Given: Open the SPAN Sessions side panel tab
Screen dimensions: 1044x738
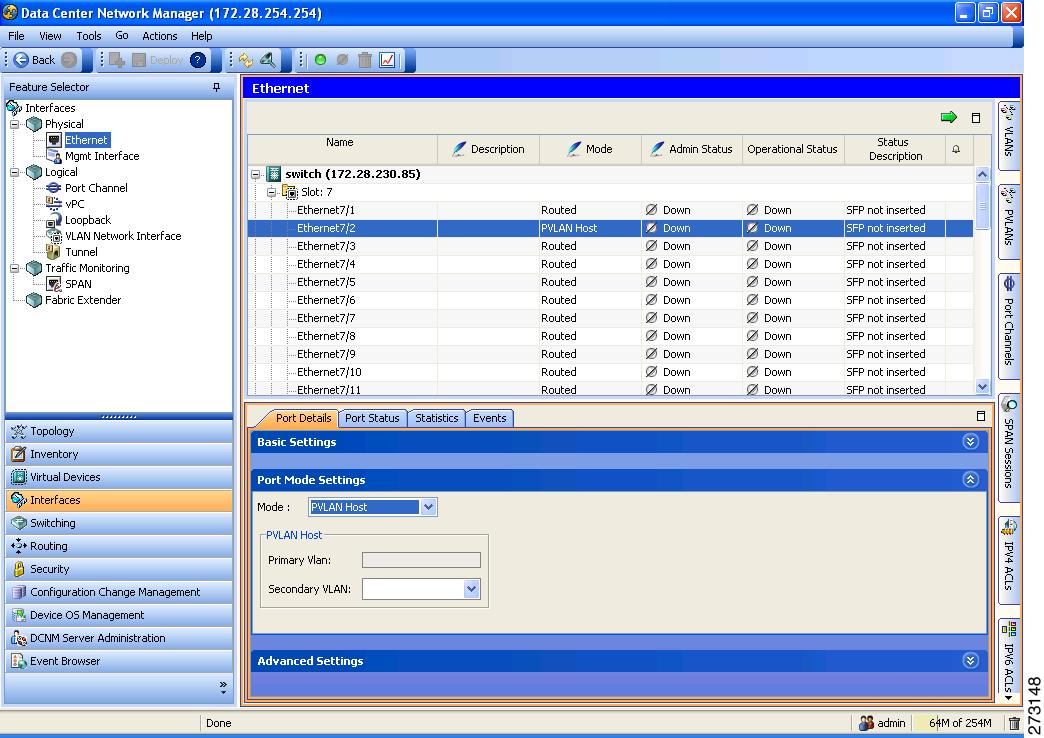Looking at the screenshot, I should (1009, 448).
